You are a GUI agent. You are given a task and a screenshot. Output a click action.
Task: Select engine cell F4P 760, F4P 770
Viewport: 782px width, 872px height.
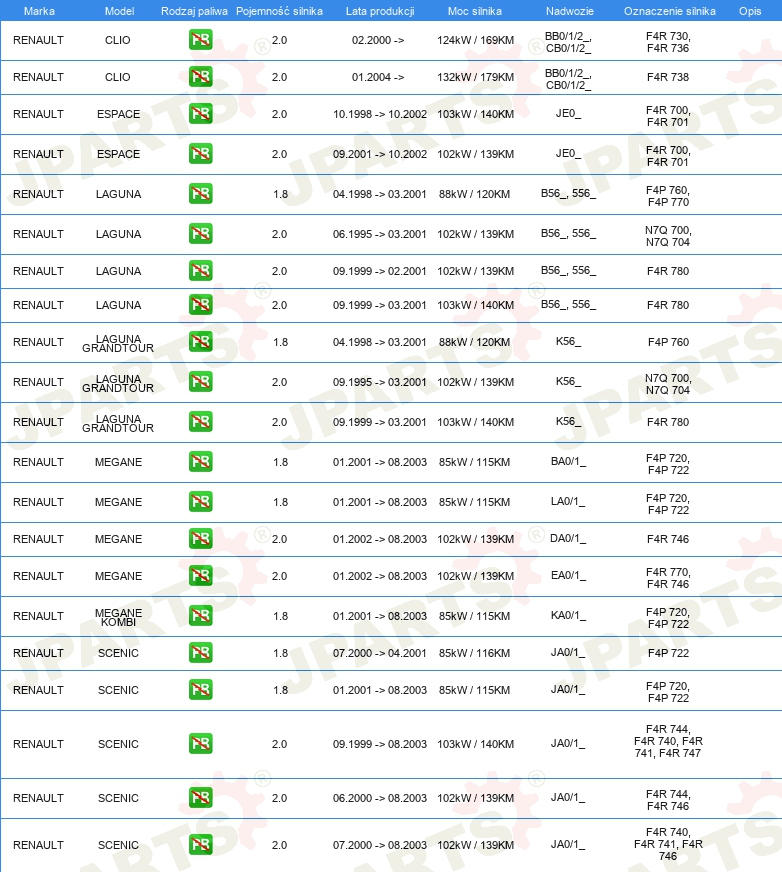pyautogui.click(x=668, y=196)
